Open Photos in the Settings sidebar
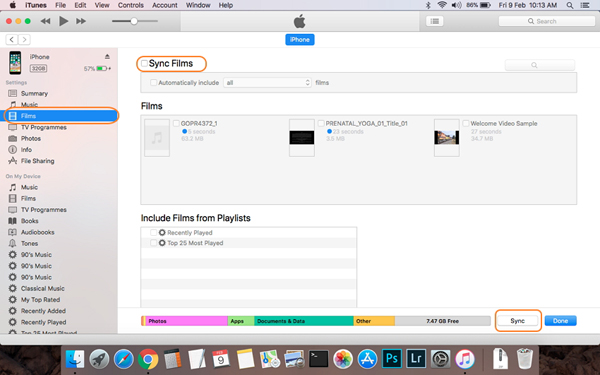This screenshot has height=375, width=600. pos(31,138)
